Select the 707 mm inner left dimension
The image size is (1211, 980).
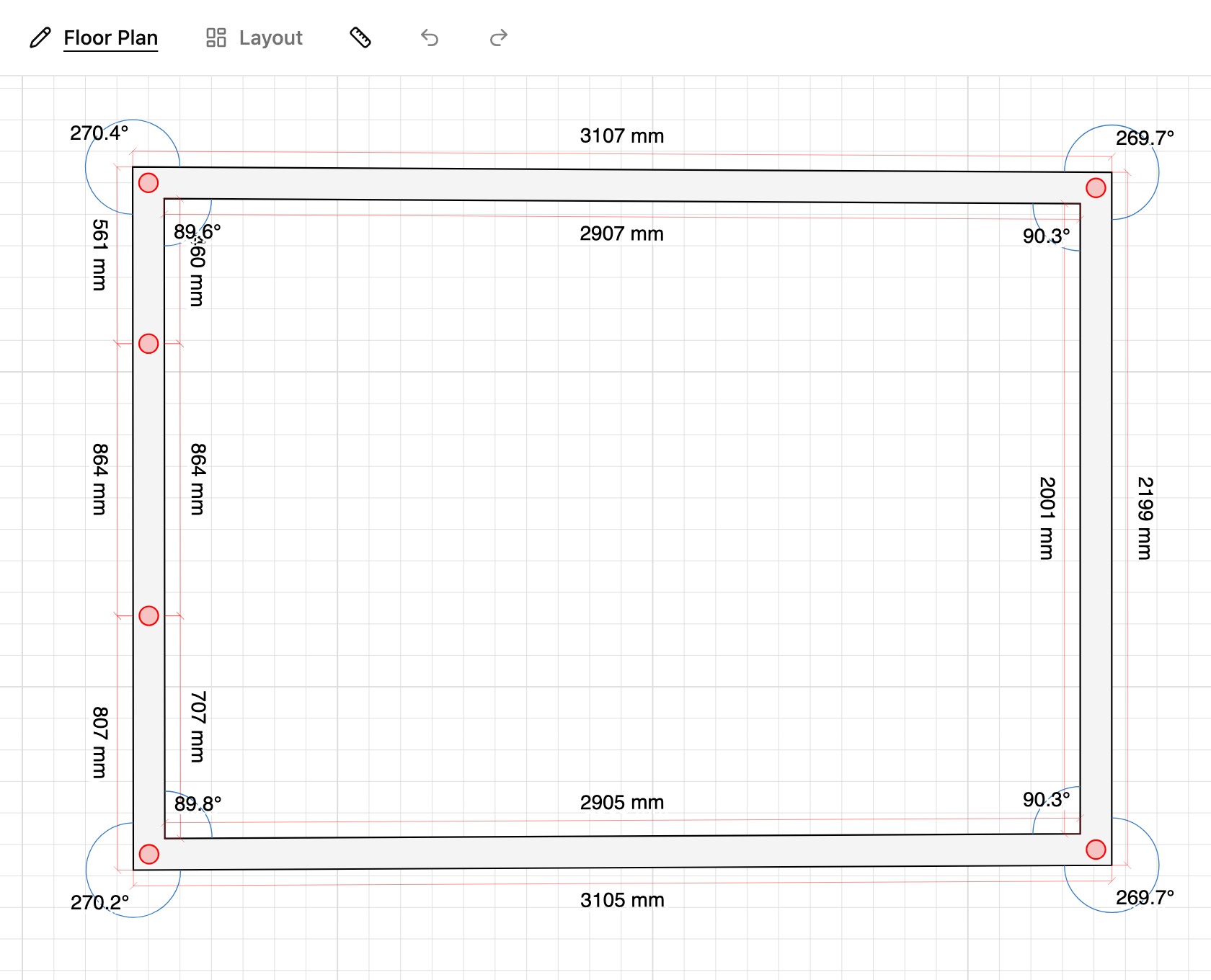[x=198, y=726]
